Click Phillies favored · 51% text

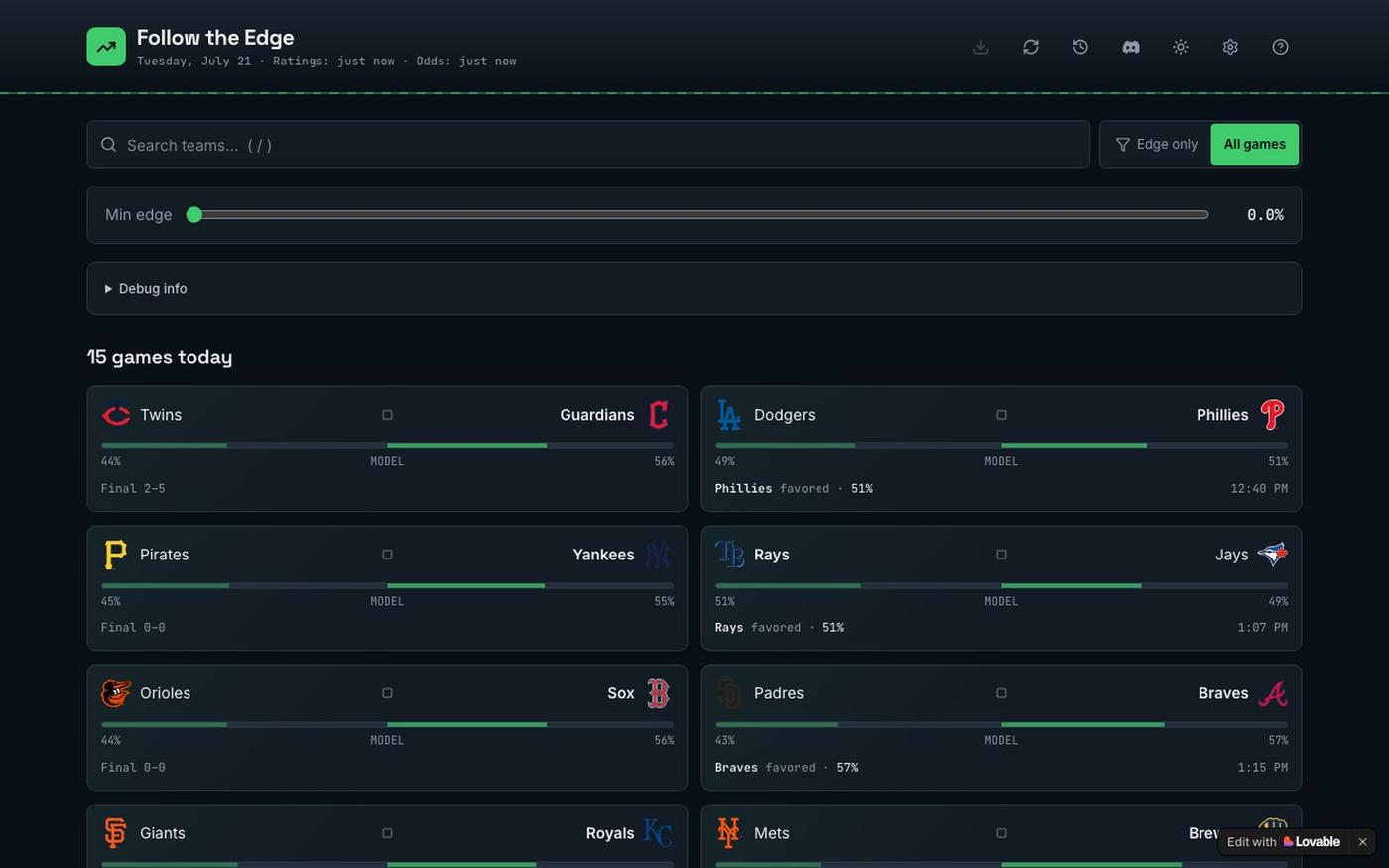pyautogui.click(x=794, y=488)
